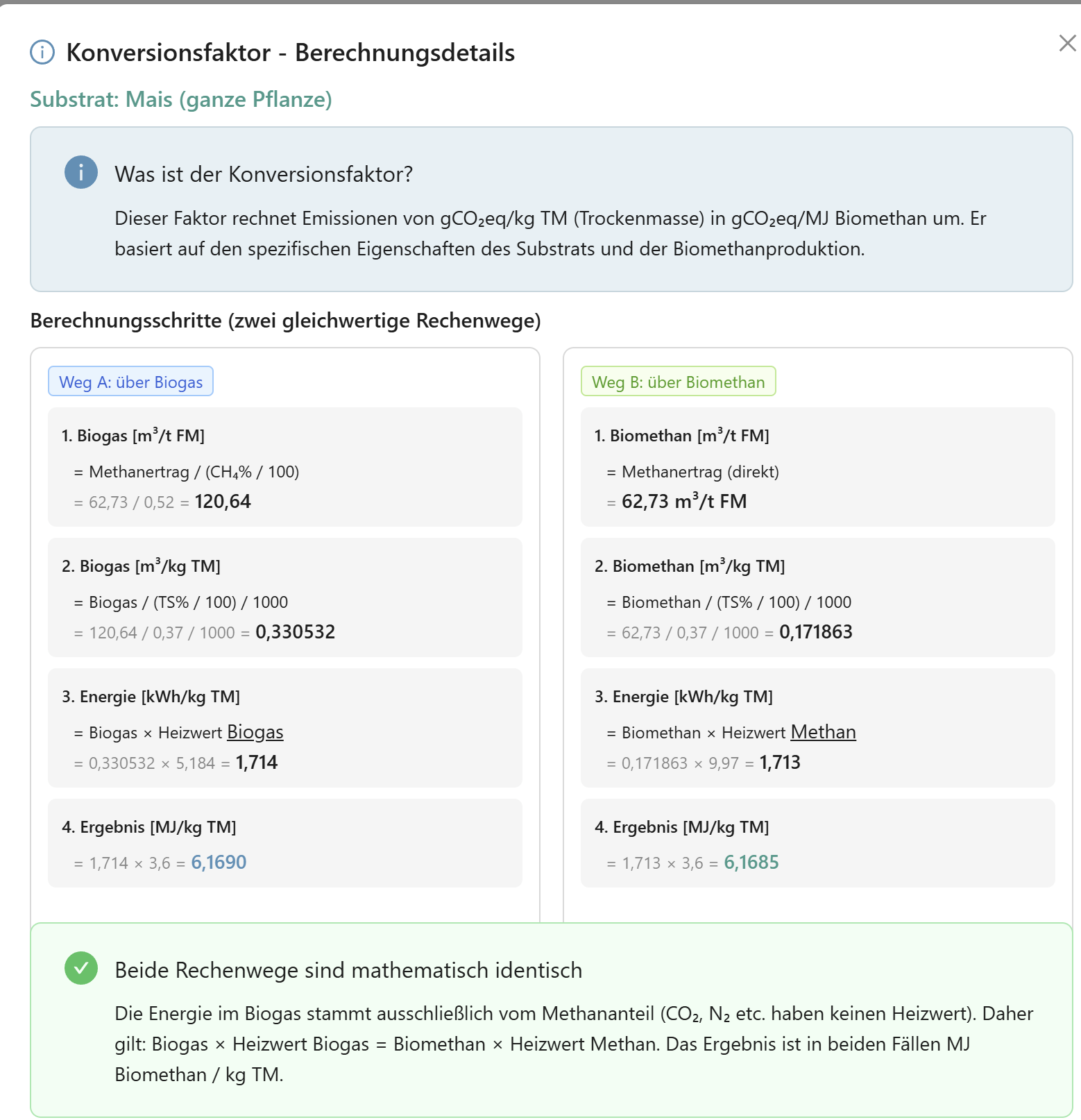Click the blue info icon in the explanation box

coord(80,172)
